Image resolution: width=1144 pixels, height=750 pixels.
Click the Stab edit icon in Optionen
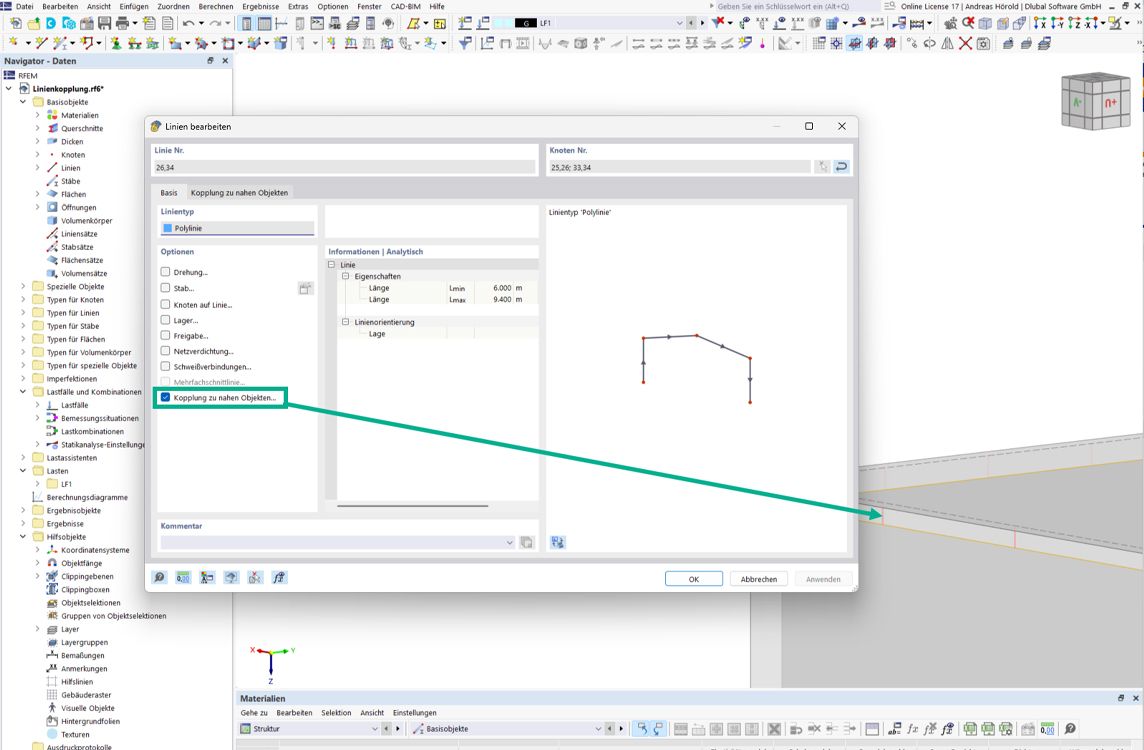tap(306, 289)
